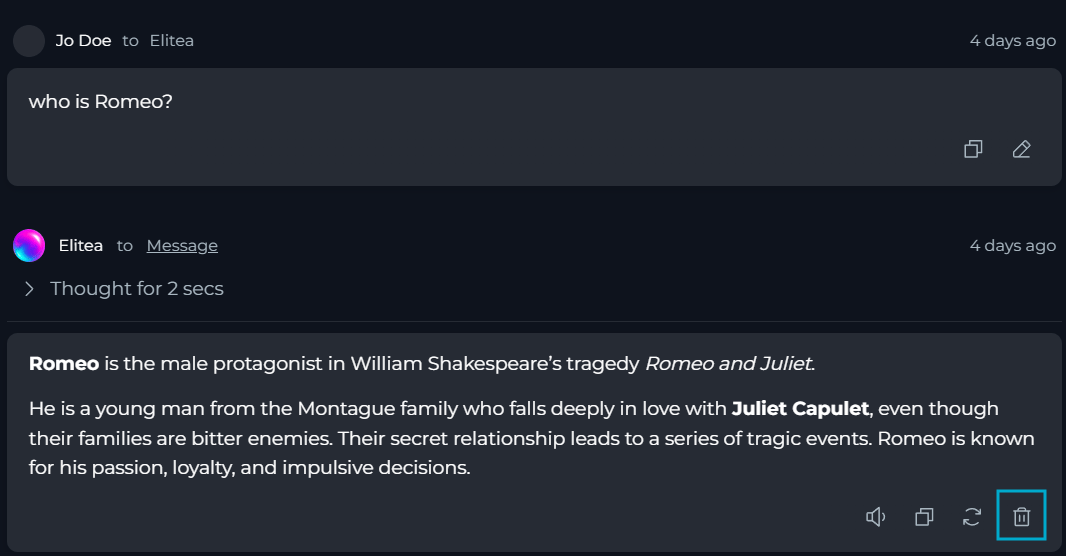
Task: Expand the 'Thought for 2 secs' chevron
Action: (x=29, y=289)
